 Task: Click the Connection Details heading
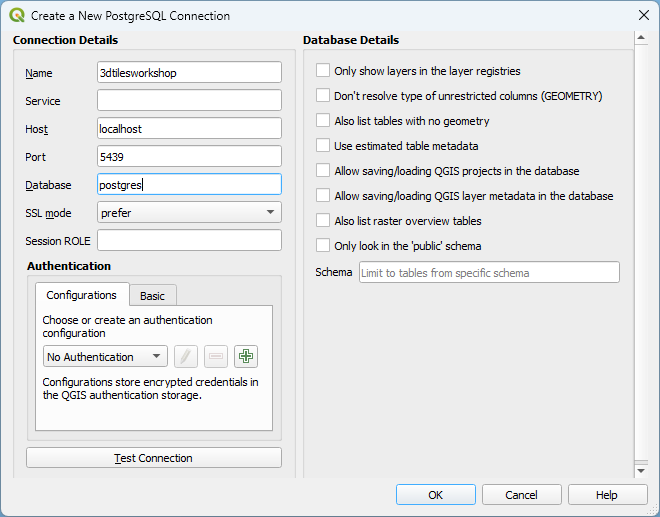point(65,40)
